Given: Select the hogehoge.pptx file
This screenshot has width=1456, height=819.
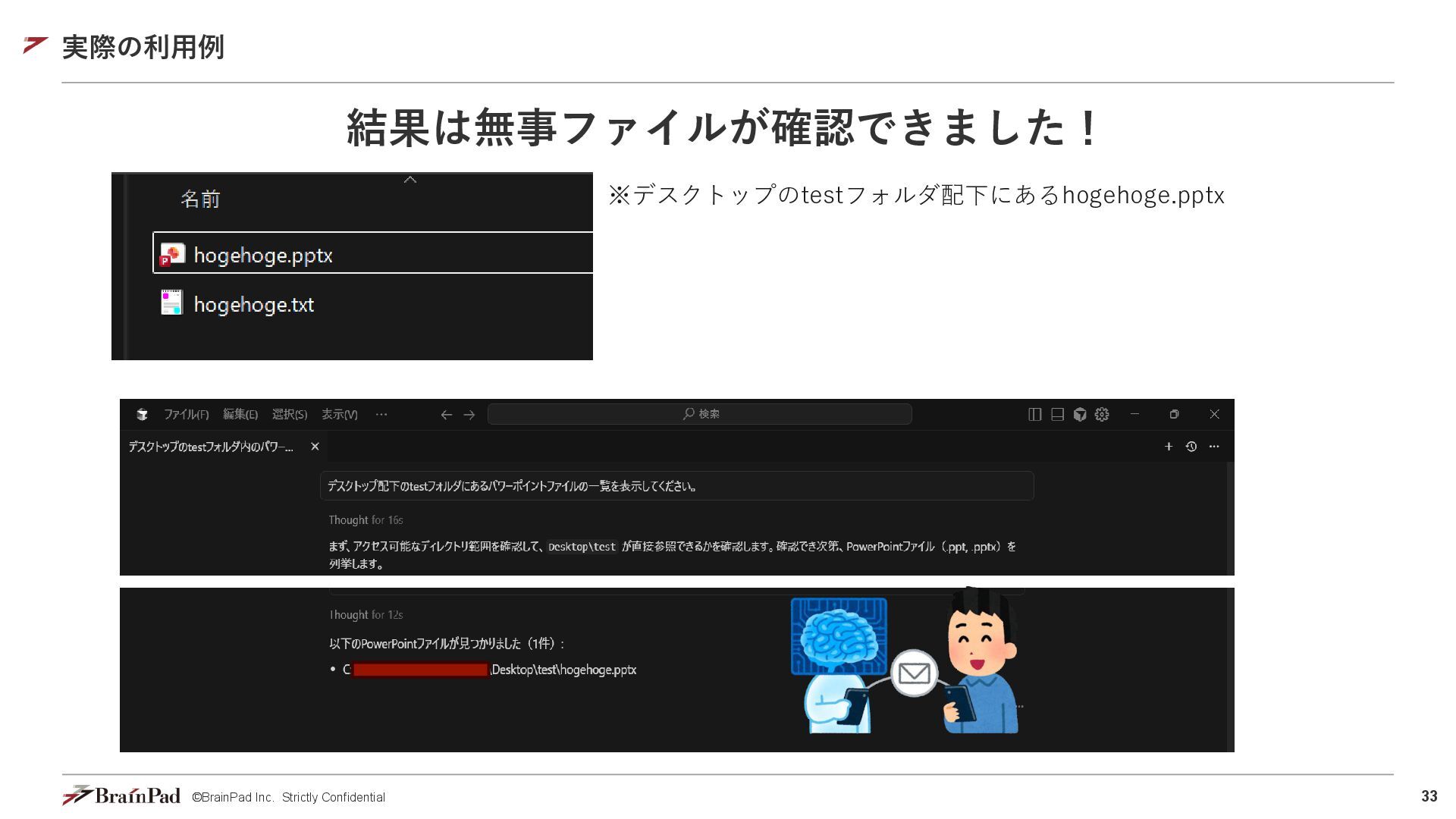Looking at the screenshot, I should pos(263,256).
